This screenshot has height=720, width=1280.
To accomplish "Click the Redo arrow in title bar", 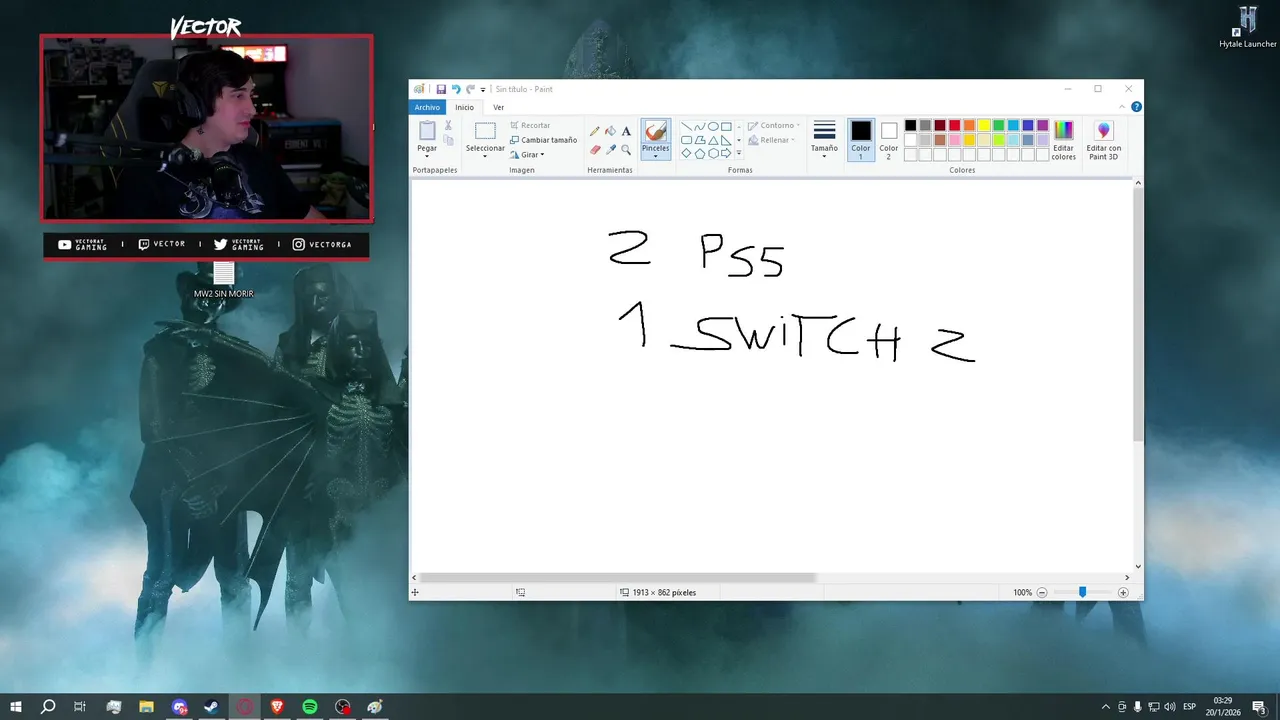I will click(470, 89).
